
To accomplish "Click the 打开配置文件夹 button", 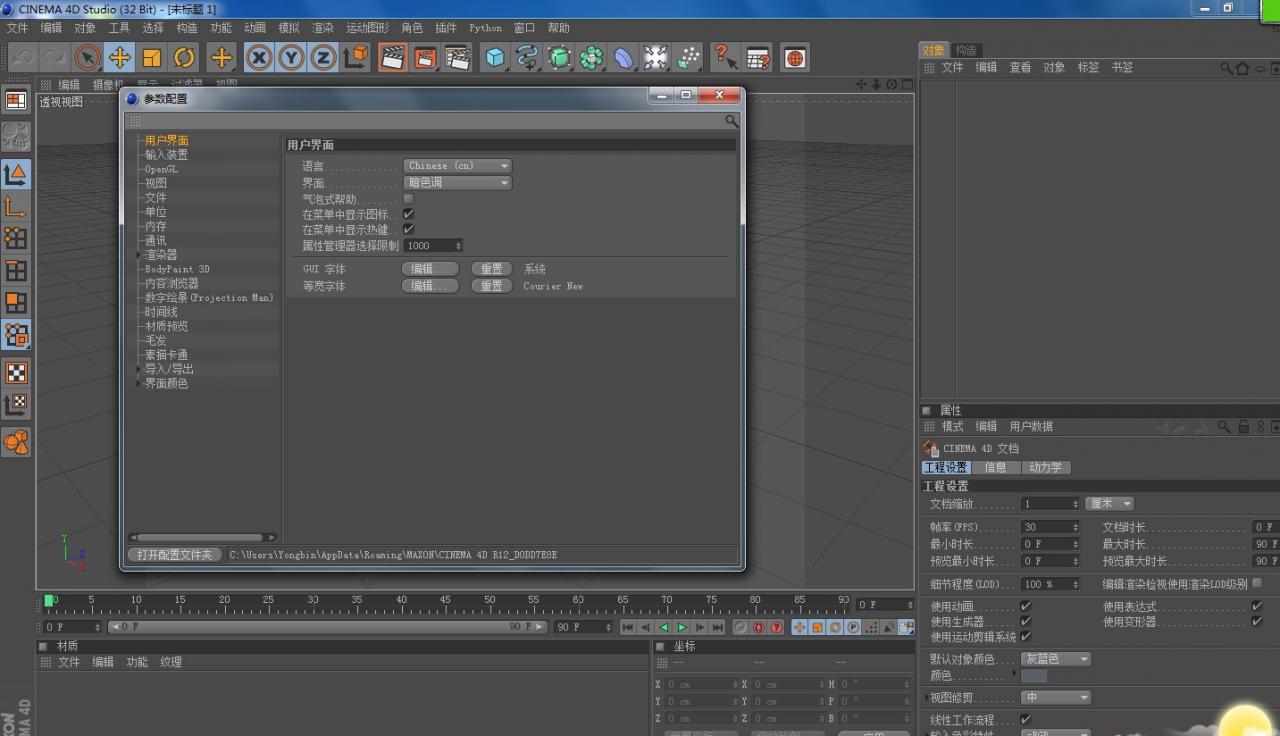I will pyautogui.click(x=175, y=555).
